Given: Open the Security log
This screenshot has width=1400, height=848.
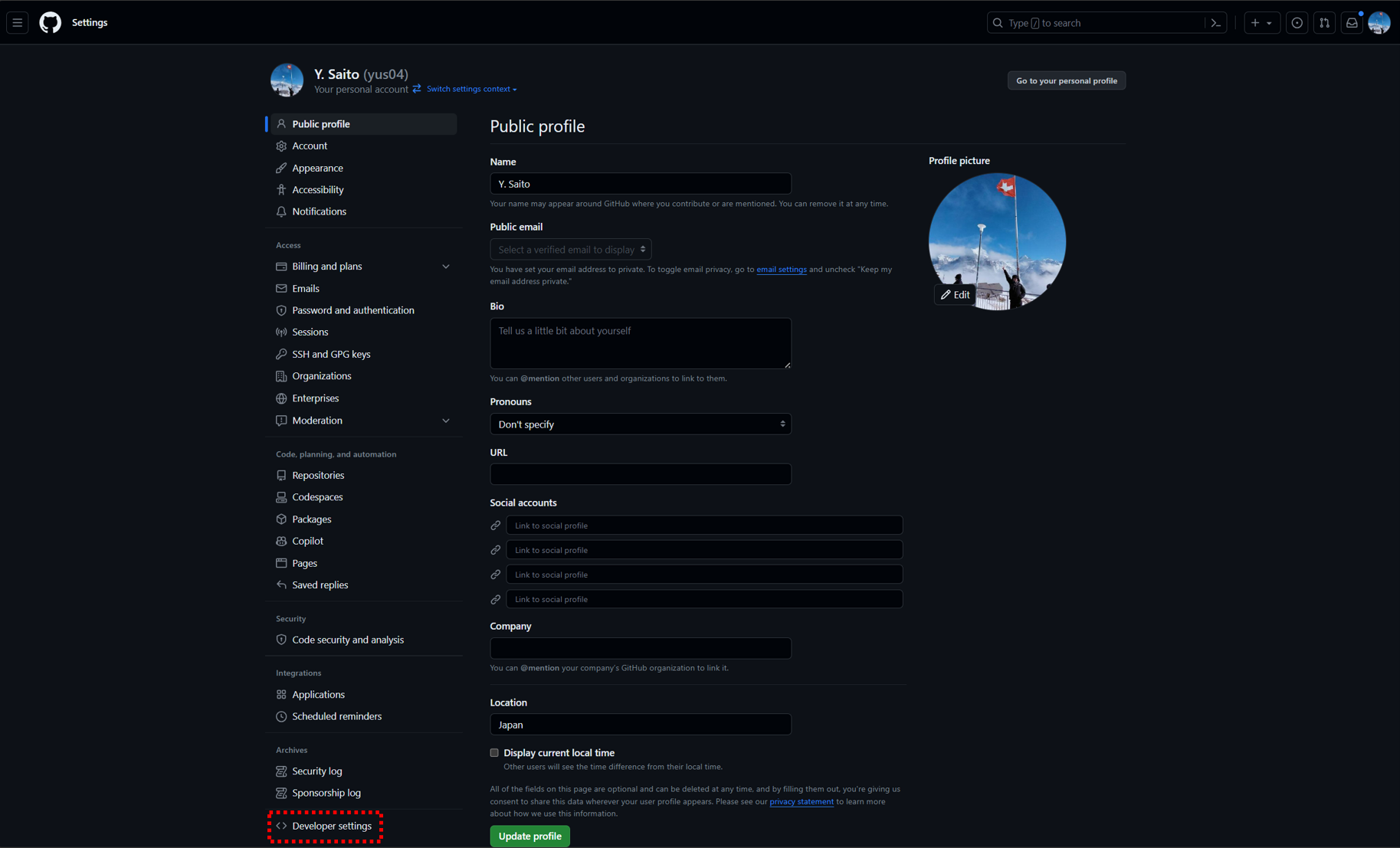Looking at the screenshot, I should click(363, 771).
